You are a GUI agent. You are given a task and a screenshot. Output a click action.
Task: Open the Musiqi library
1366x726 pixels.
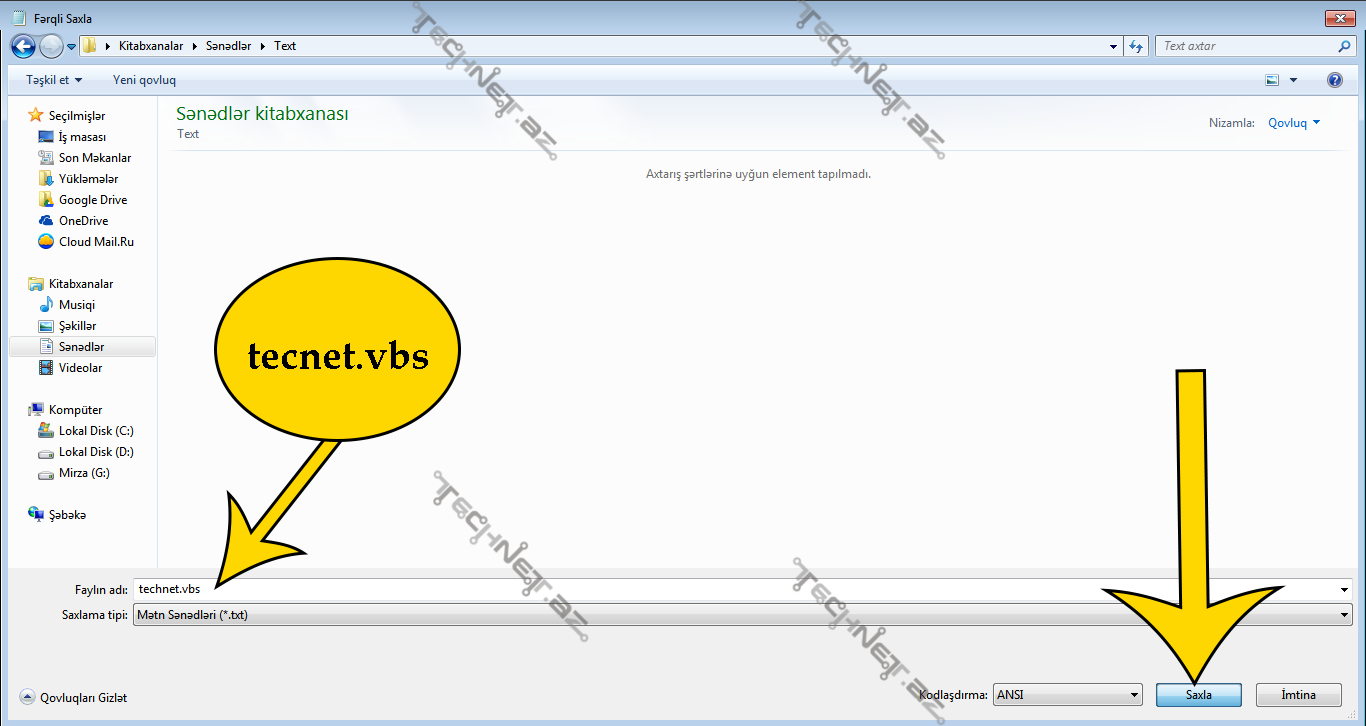(x=76, y=305)
